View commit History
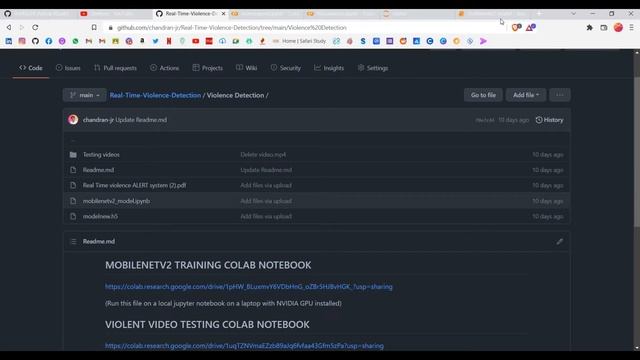Viewport: 640px width, 360px height. 549,120
